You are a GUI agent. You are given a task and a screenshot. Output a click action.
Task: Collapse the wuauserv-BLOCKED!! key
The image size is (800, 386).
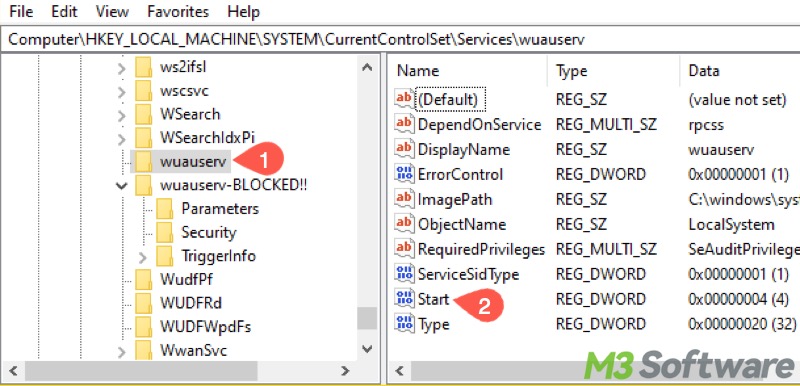coord(121,186)
